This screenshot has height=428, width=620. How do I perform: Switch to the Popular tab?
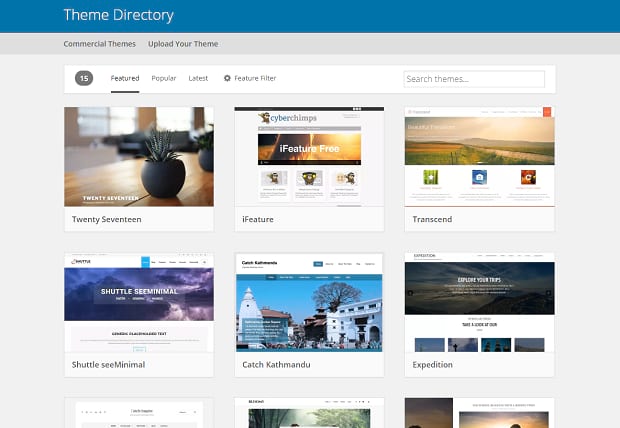[x=164, y=78]
